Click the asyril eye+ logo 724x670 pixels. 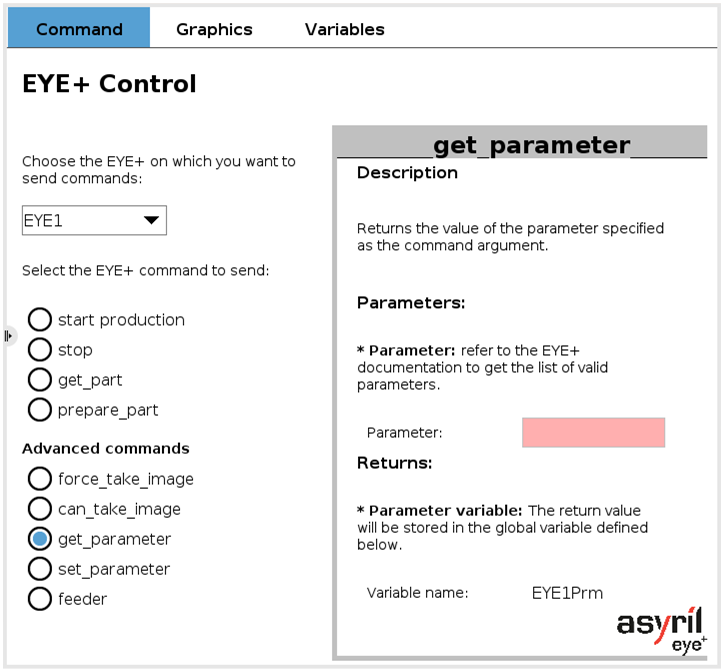point(662,630)
